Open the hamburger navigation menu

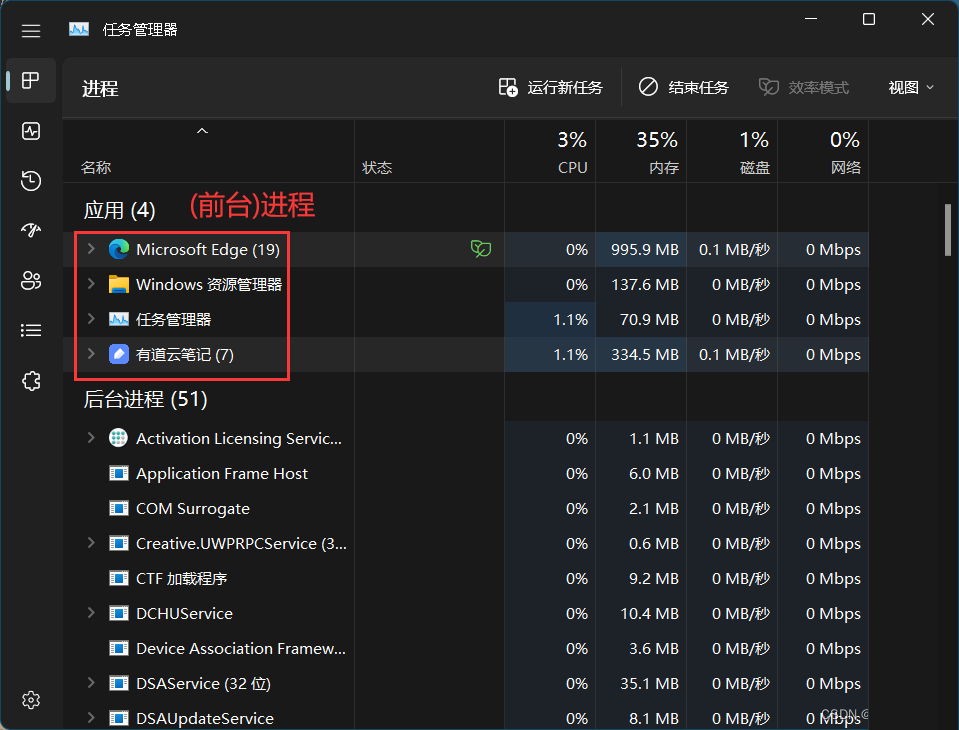pyautogui.click(x=31, y=31)
